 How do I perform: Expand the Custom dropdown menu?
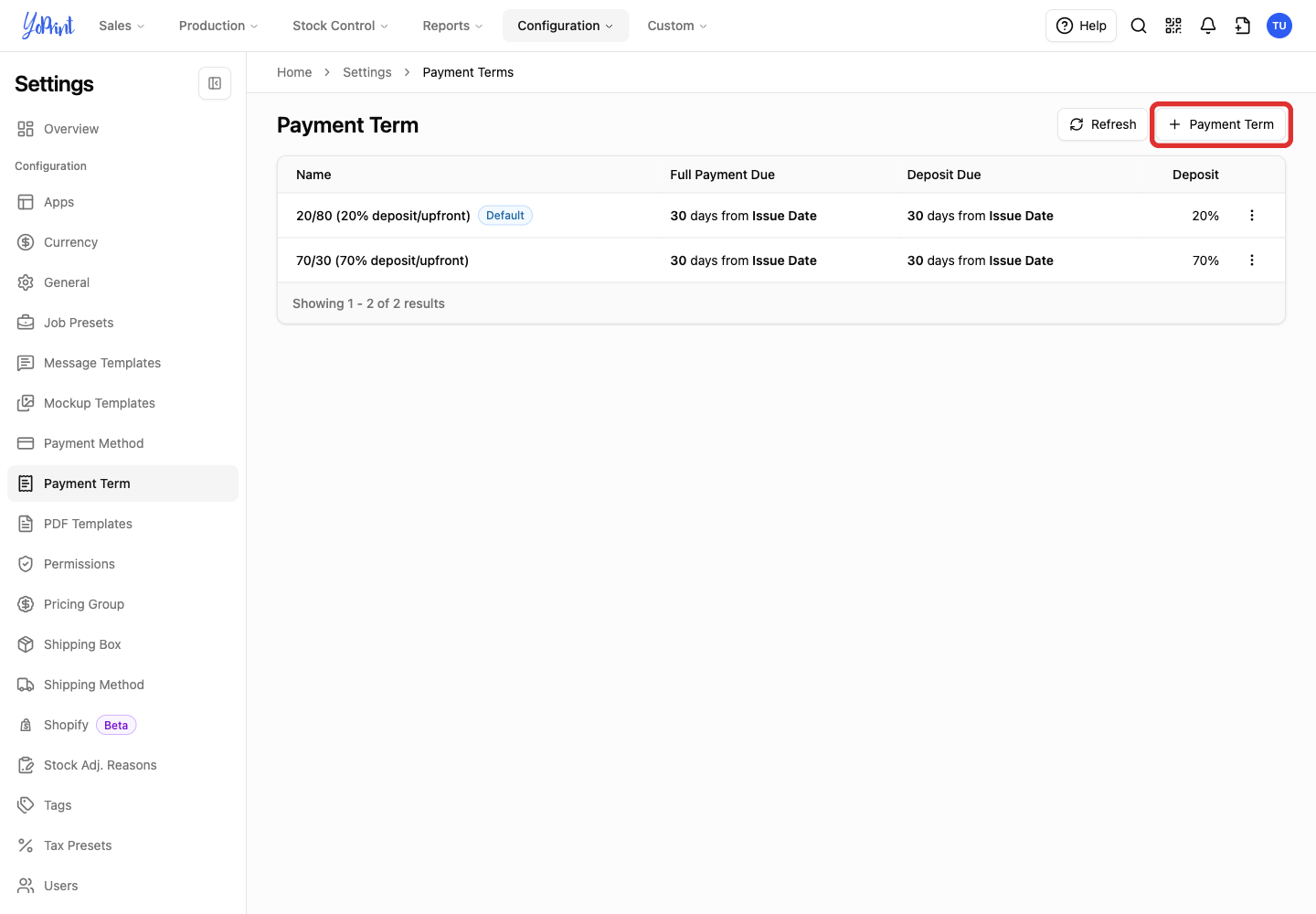677,26
